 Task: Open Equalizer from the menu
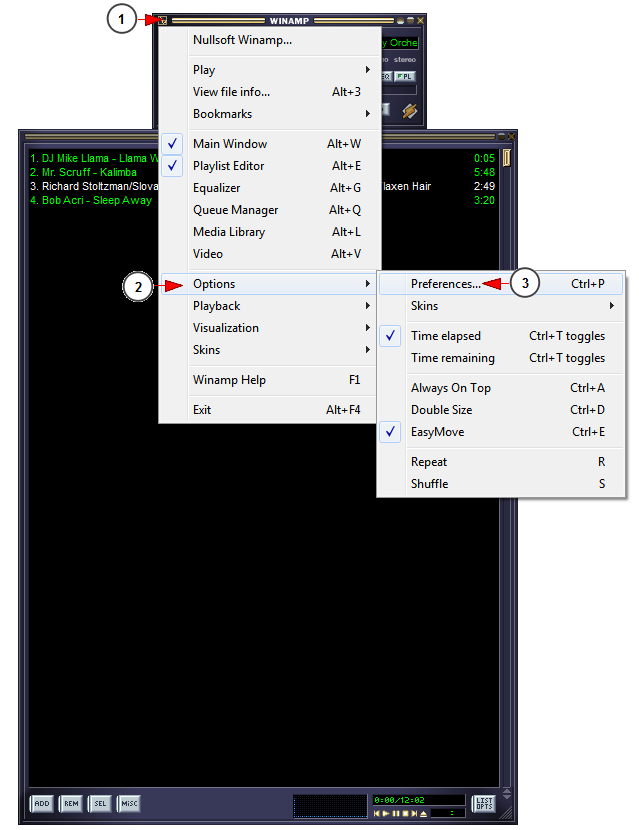coord(269,188)
